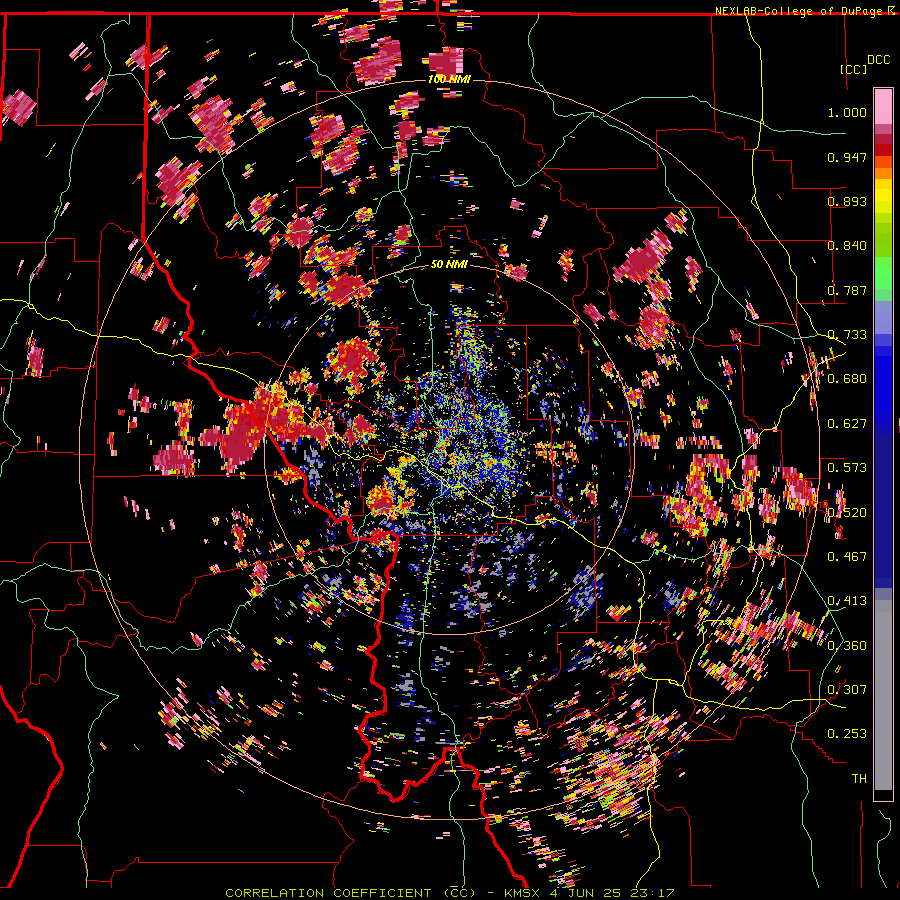
Task: Select the 0.627 legend value
Action: (x=847, y=424)
